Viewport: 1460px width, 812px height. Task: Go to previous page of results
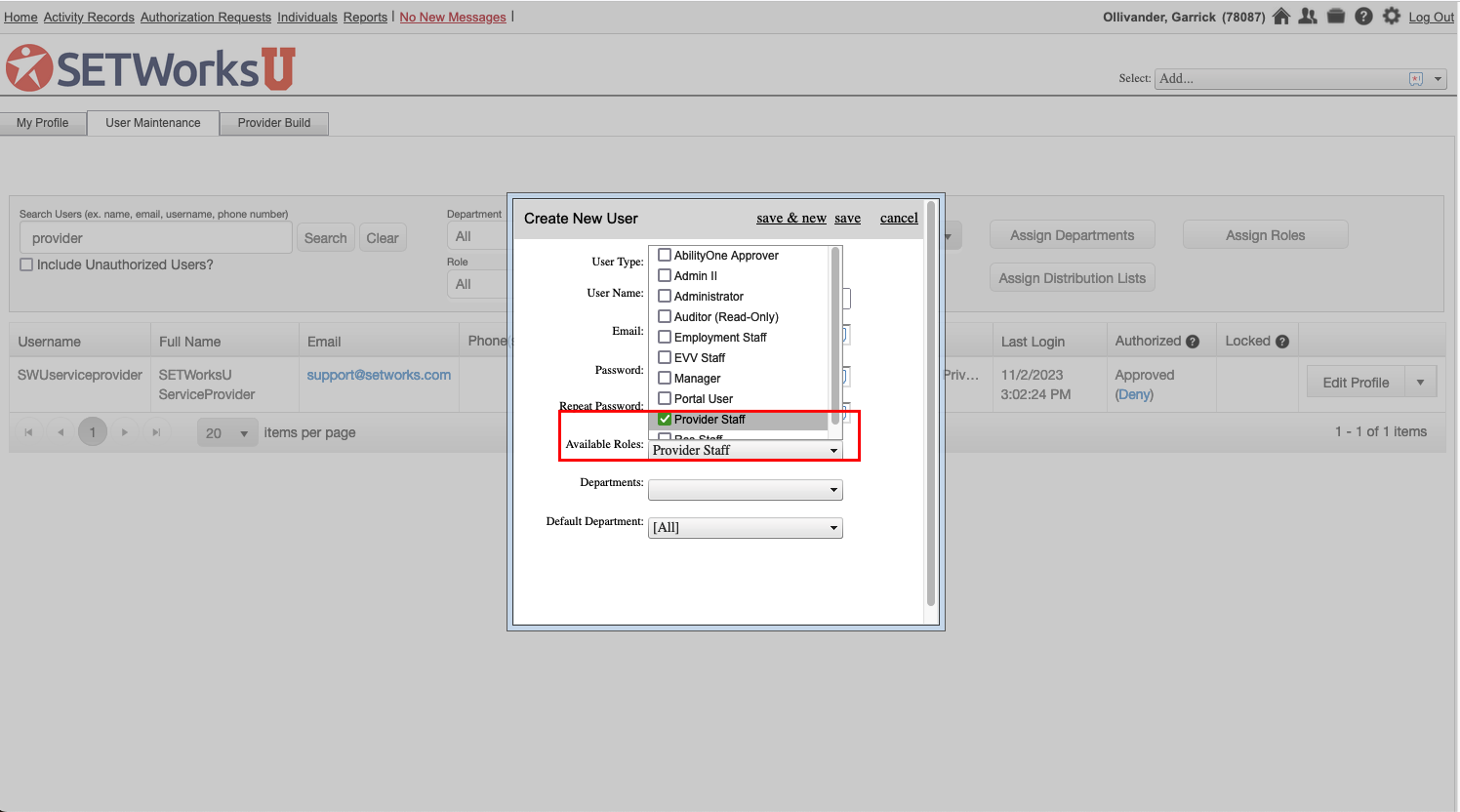tap(61, 432)
